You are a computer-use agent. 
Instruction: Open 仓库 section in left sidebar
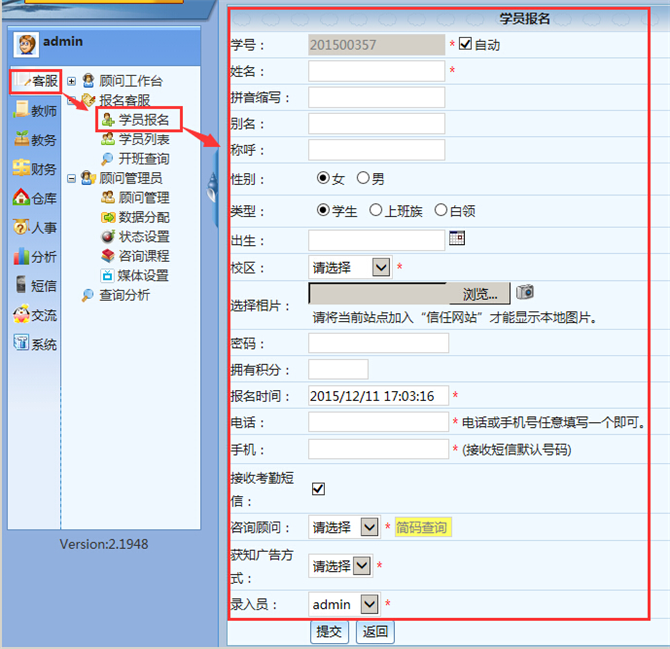[35, 198]
